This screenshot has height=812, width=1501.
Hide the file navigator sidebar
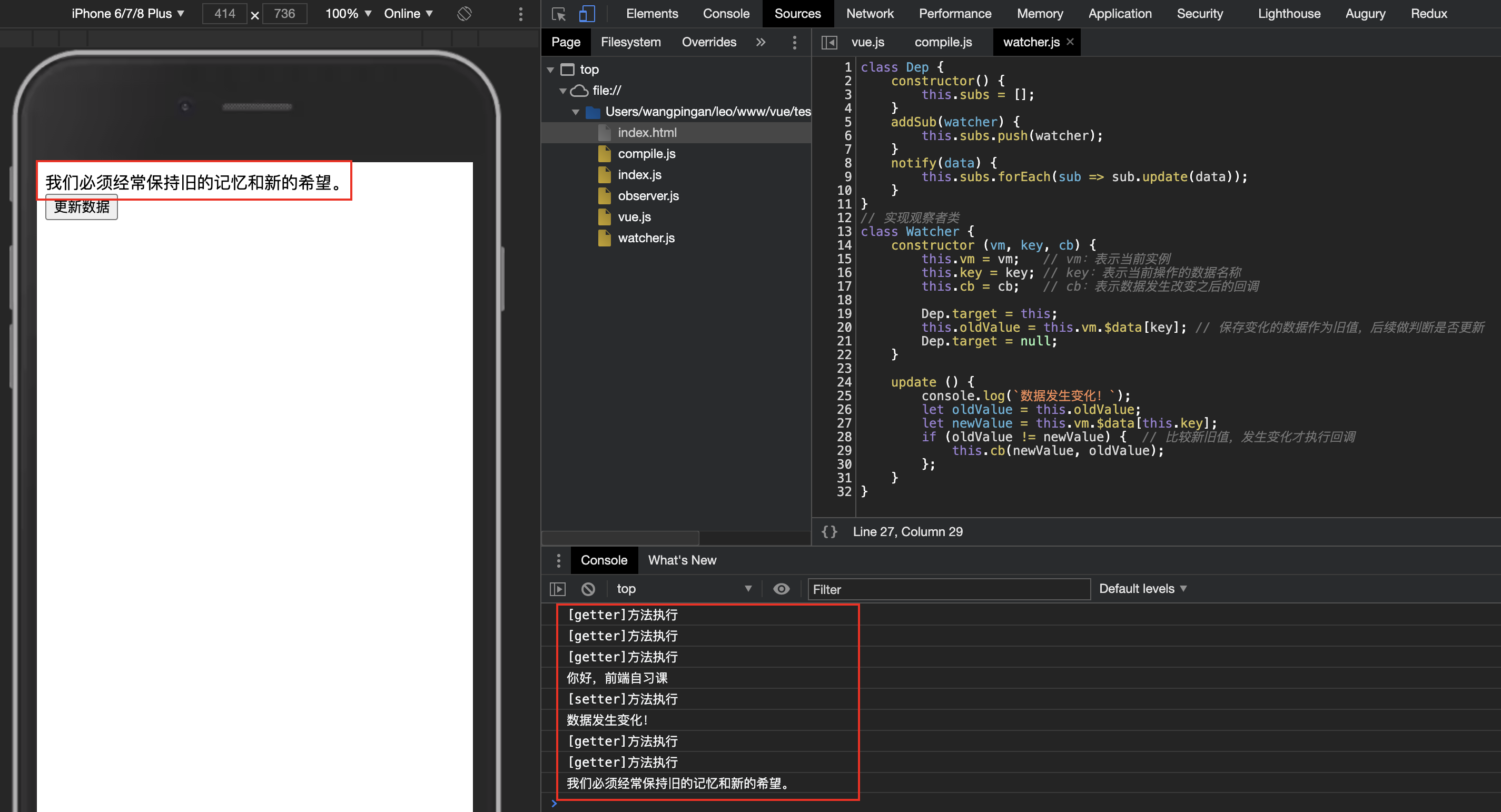(x=828, y=42)
